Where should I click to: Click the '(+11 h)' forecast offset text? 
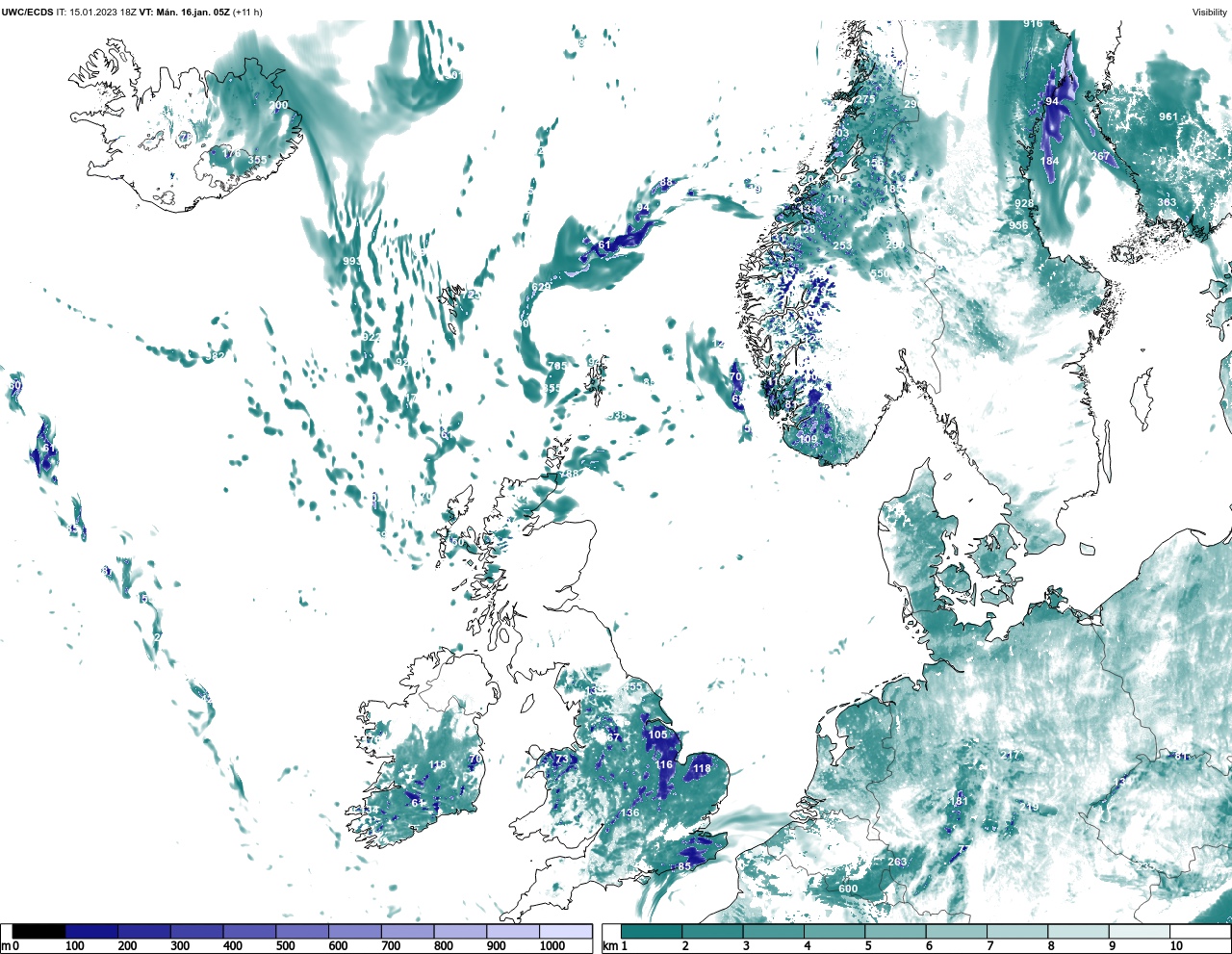point(246,12)
